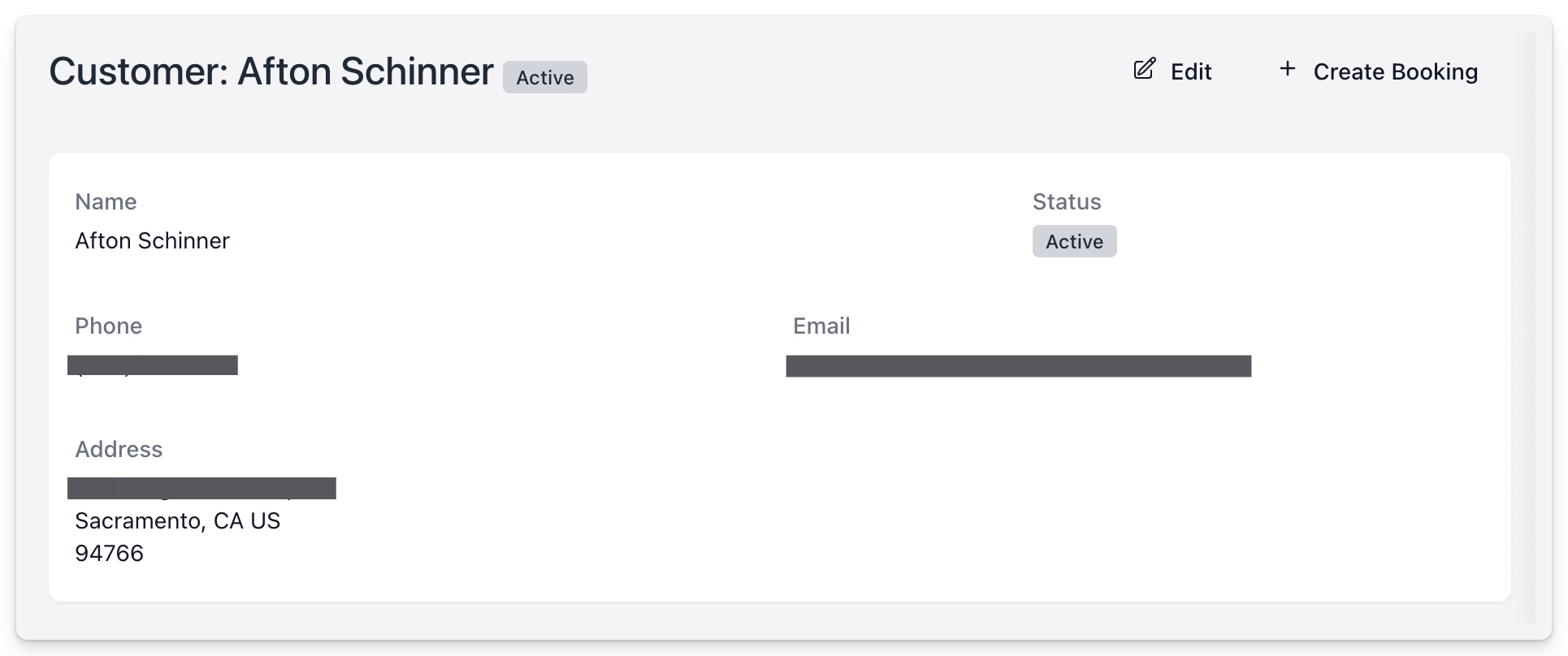
Task: Open the redacted email address value
Action: click(1018, 366)
